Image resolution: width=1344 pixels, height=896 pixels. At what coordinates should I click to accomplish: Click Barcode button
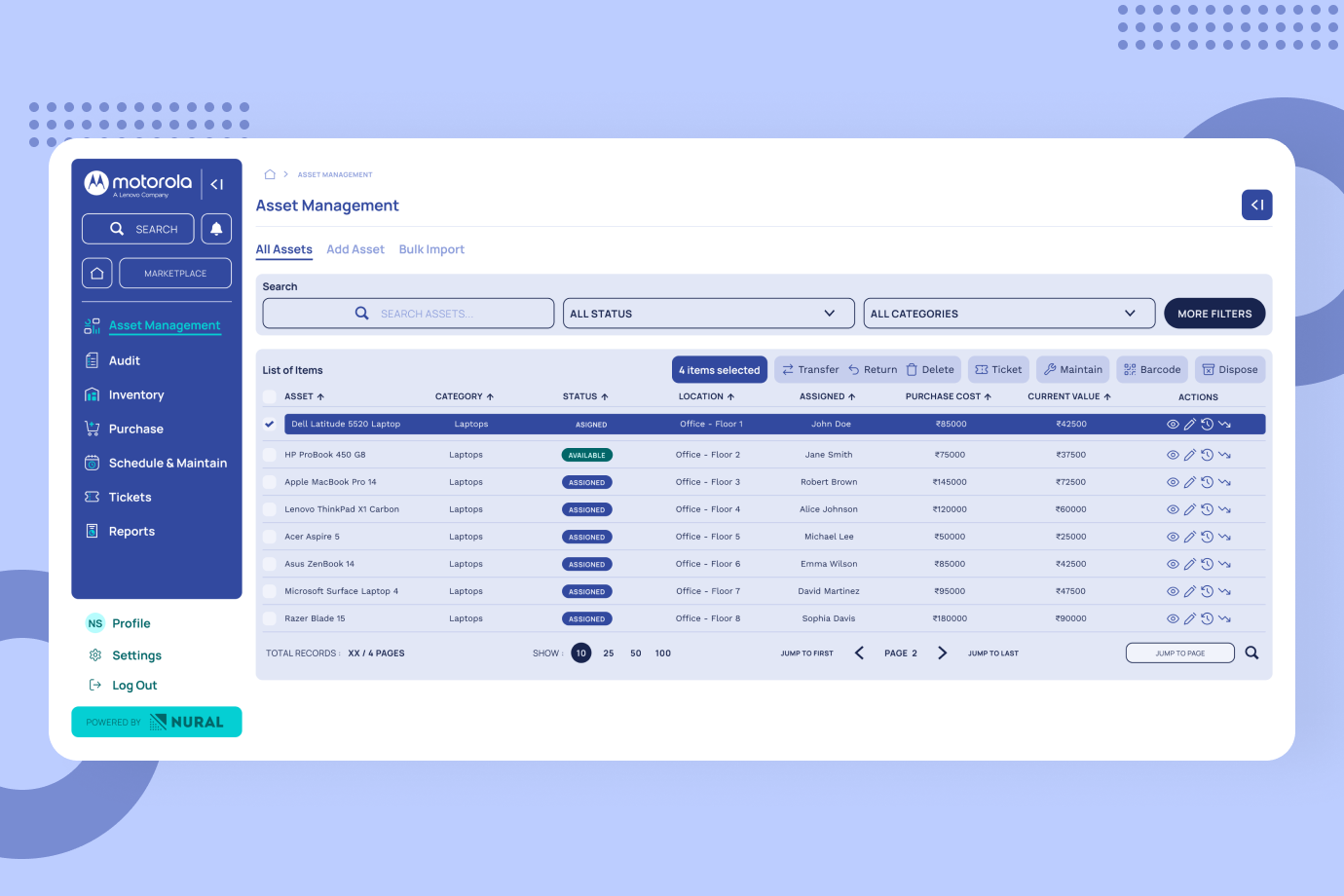click(x=1152, y=370)
